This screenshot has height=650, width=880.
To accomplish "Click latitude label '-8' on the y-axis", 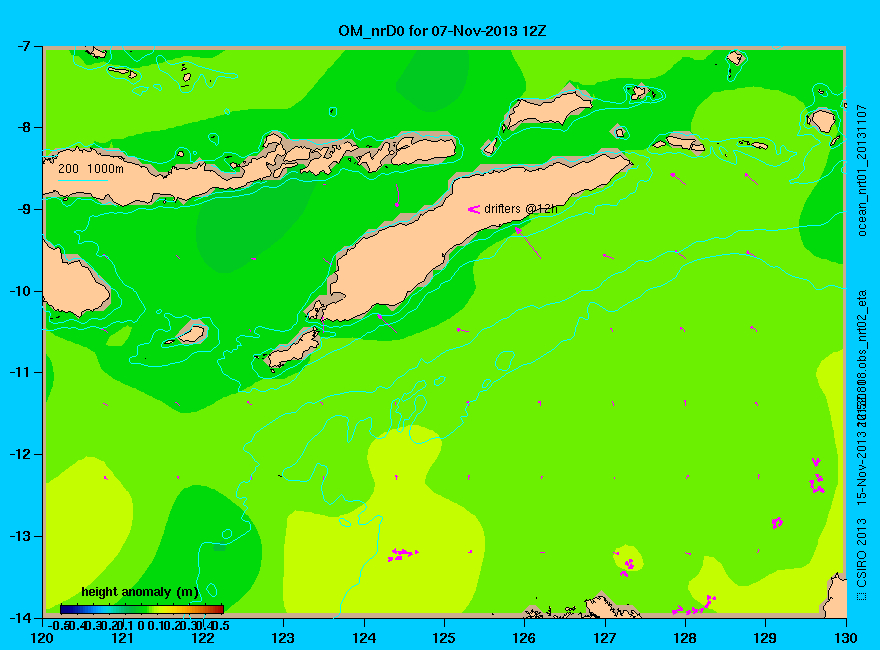I will click(x=24, y=127).
